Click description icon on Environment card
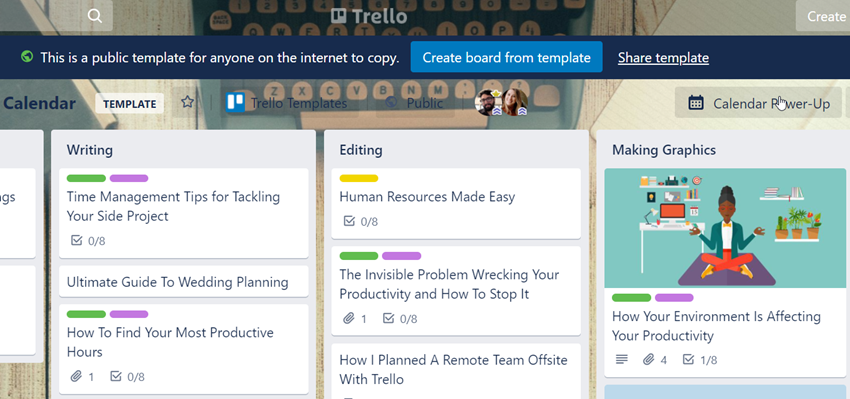The image size is (850, 399). pyautogui.click(x=622, y=359)
